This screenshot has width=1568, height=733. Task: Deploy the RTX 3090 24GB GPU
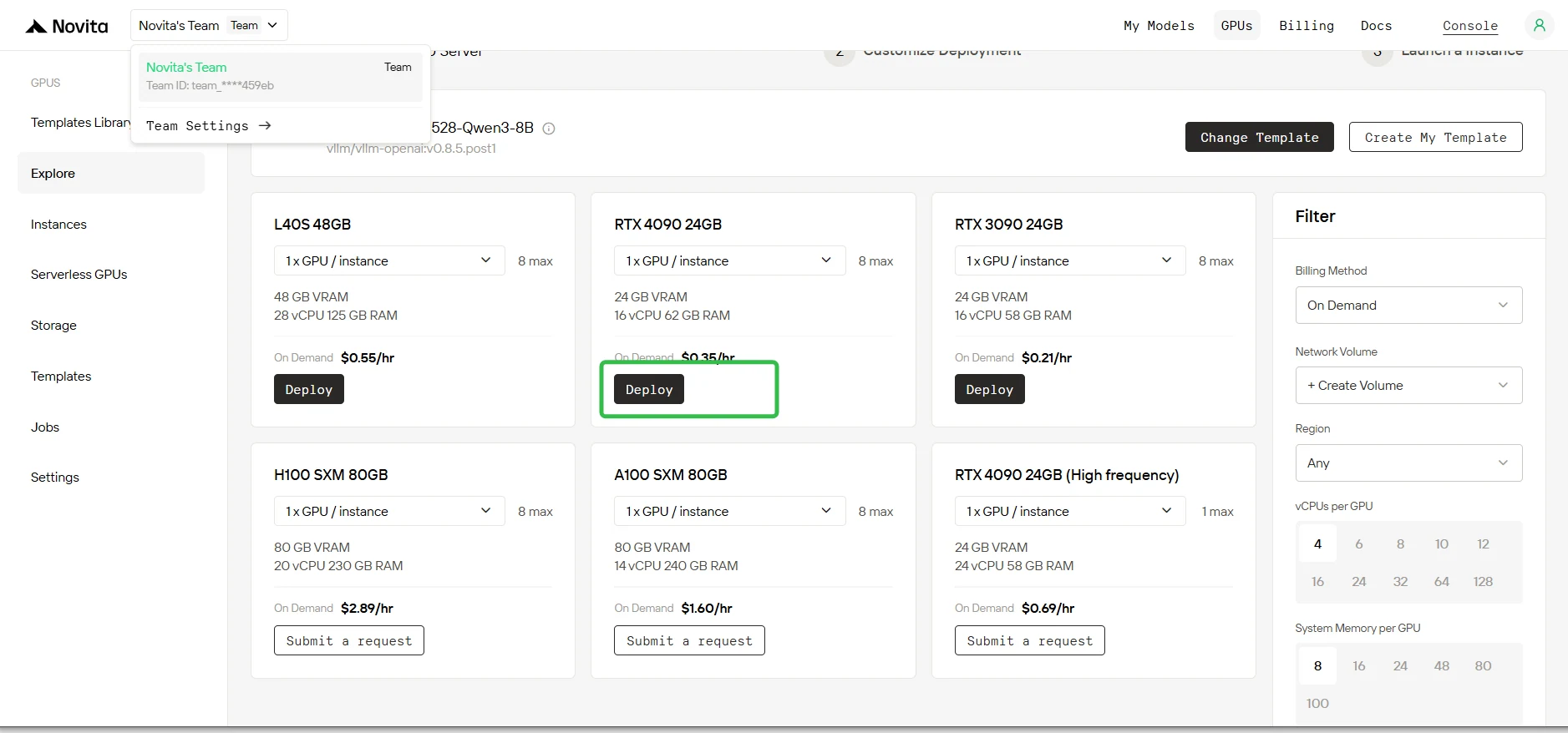(x=990, y=389)
